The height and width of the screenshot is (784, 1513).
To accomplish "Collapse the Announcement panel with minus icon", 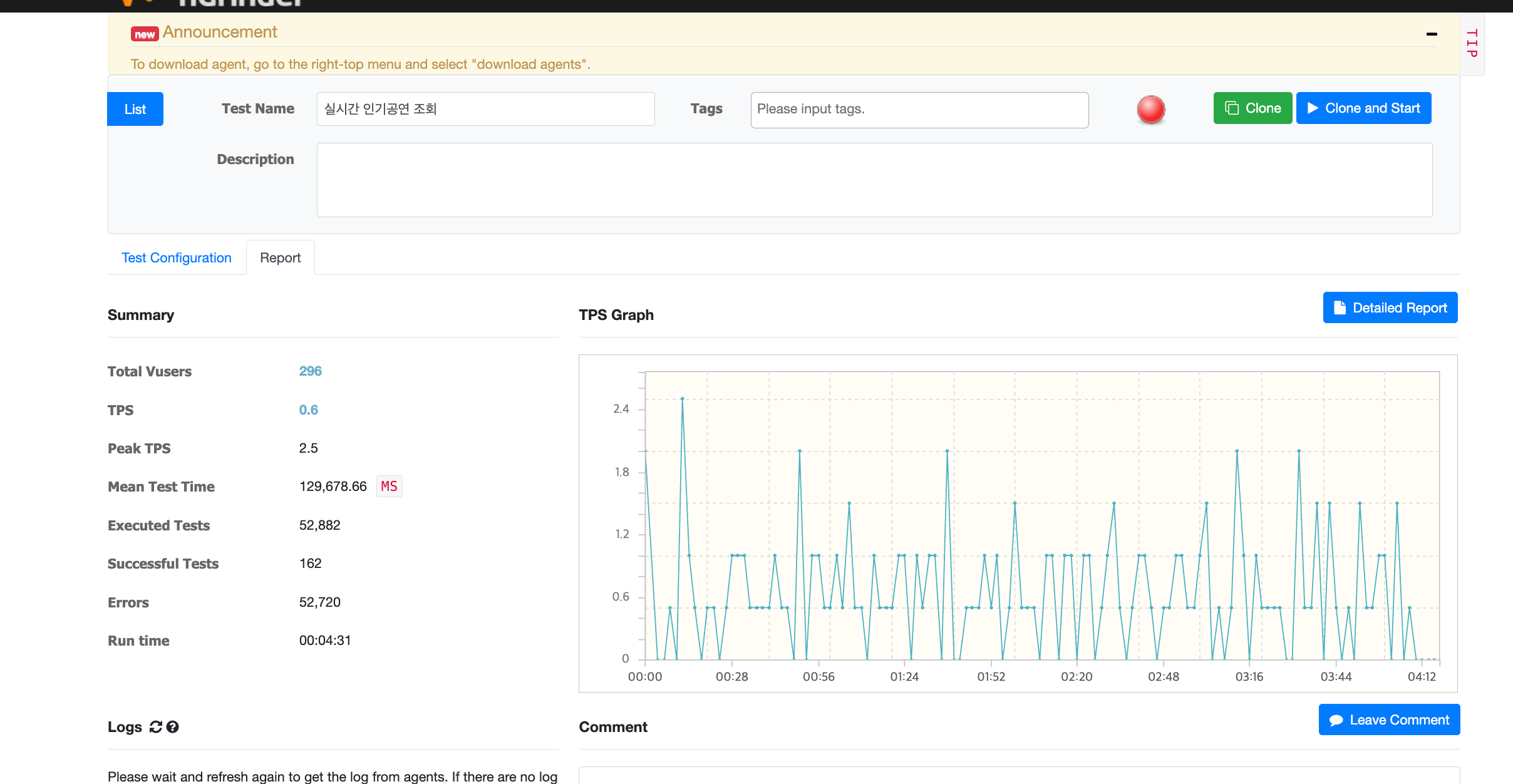I will (x=1431, y=34).
